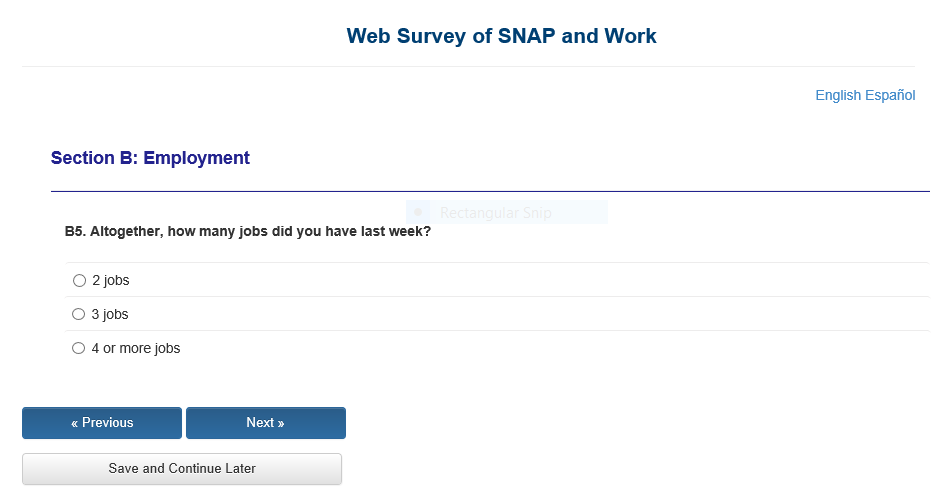Click the Web Survey of SNAP and Work title
The image size is (940, 499).
click(501, 37)
